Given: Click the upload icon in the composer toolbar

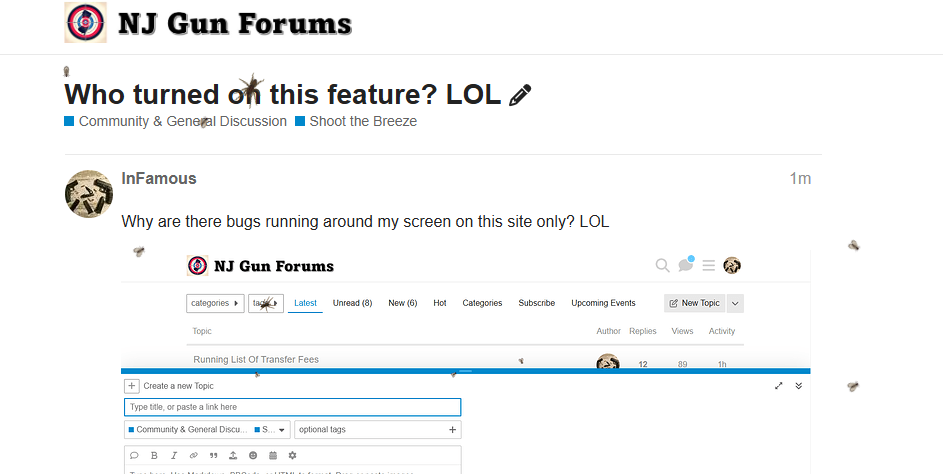Looking at the screenshot, I should [x=232, y=455].
